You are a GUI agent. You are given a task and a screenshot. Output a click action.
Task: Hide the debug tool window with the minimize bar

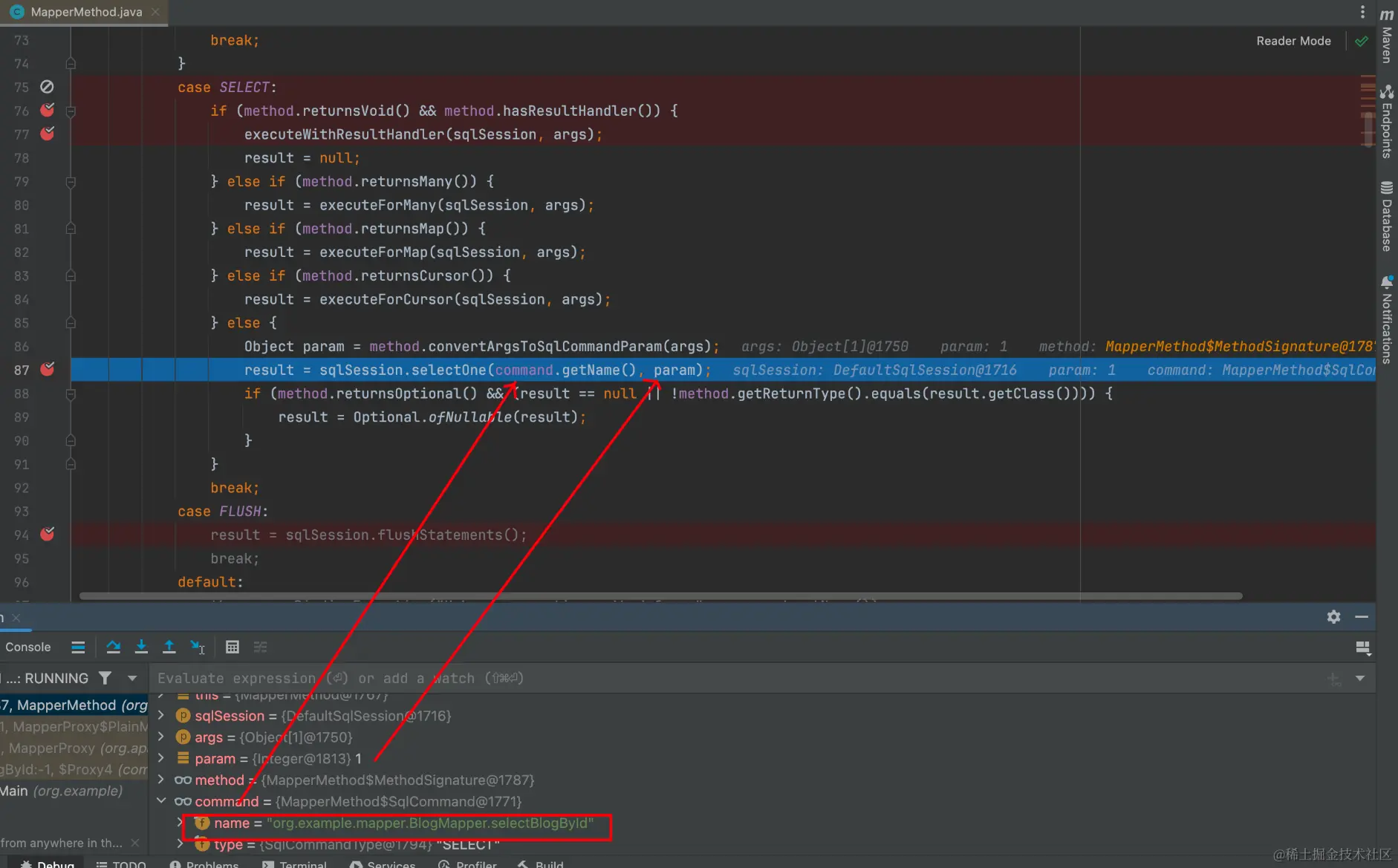pos(1362,617)
